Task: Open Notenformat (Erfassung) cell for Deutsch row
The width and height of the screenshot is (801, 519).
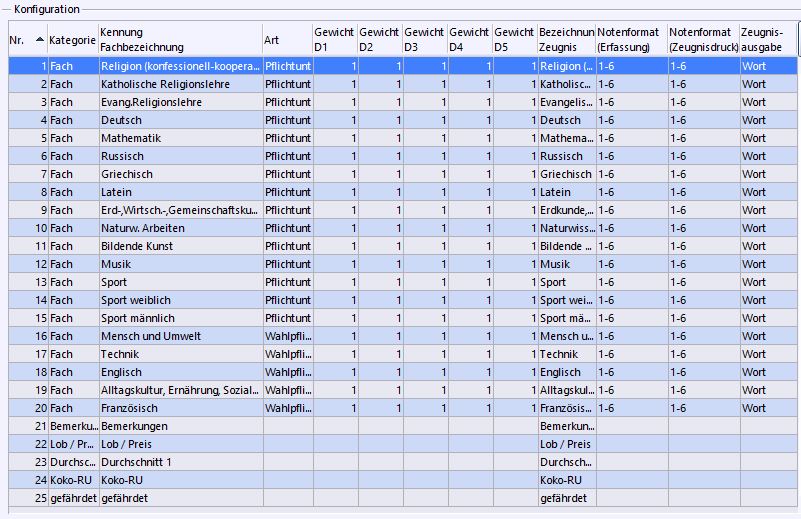Action: point(629,120)
